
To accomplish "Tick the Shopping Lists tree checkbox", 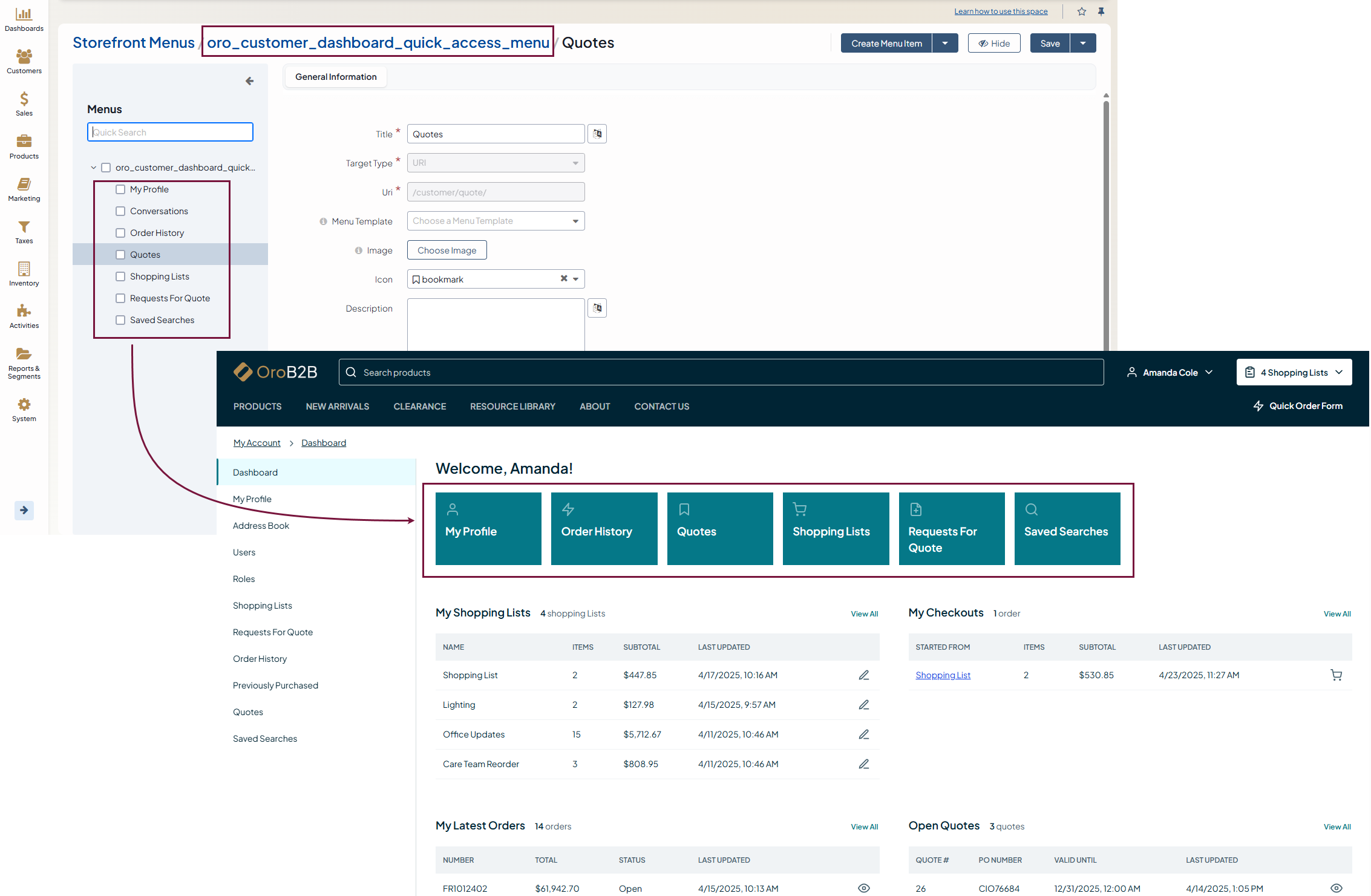I will pyautogui.click(x=120, y=276).
